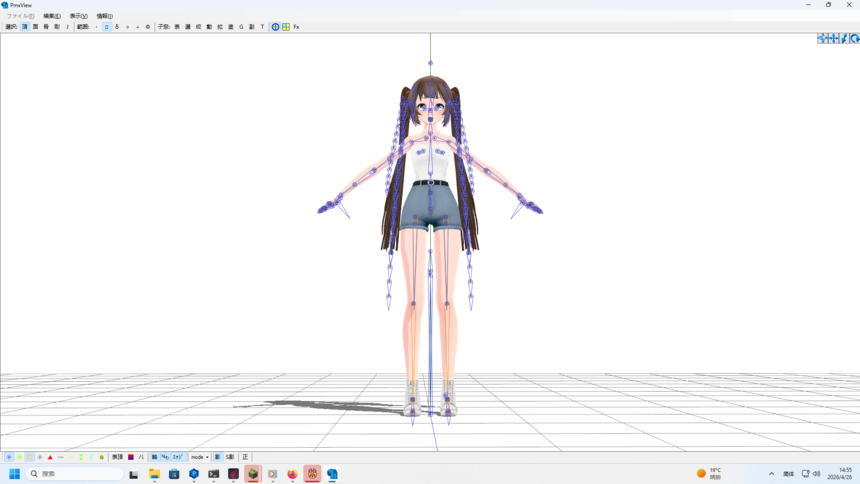
Task: Toggle the エッジ edge button
Action: point(178,457)
